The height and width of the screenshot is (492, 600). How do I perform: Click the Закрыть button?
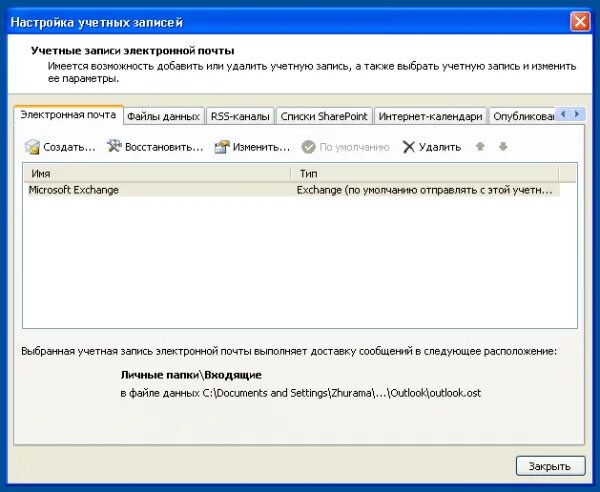coord(550,466)
